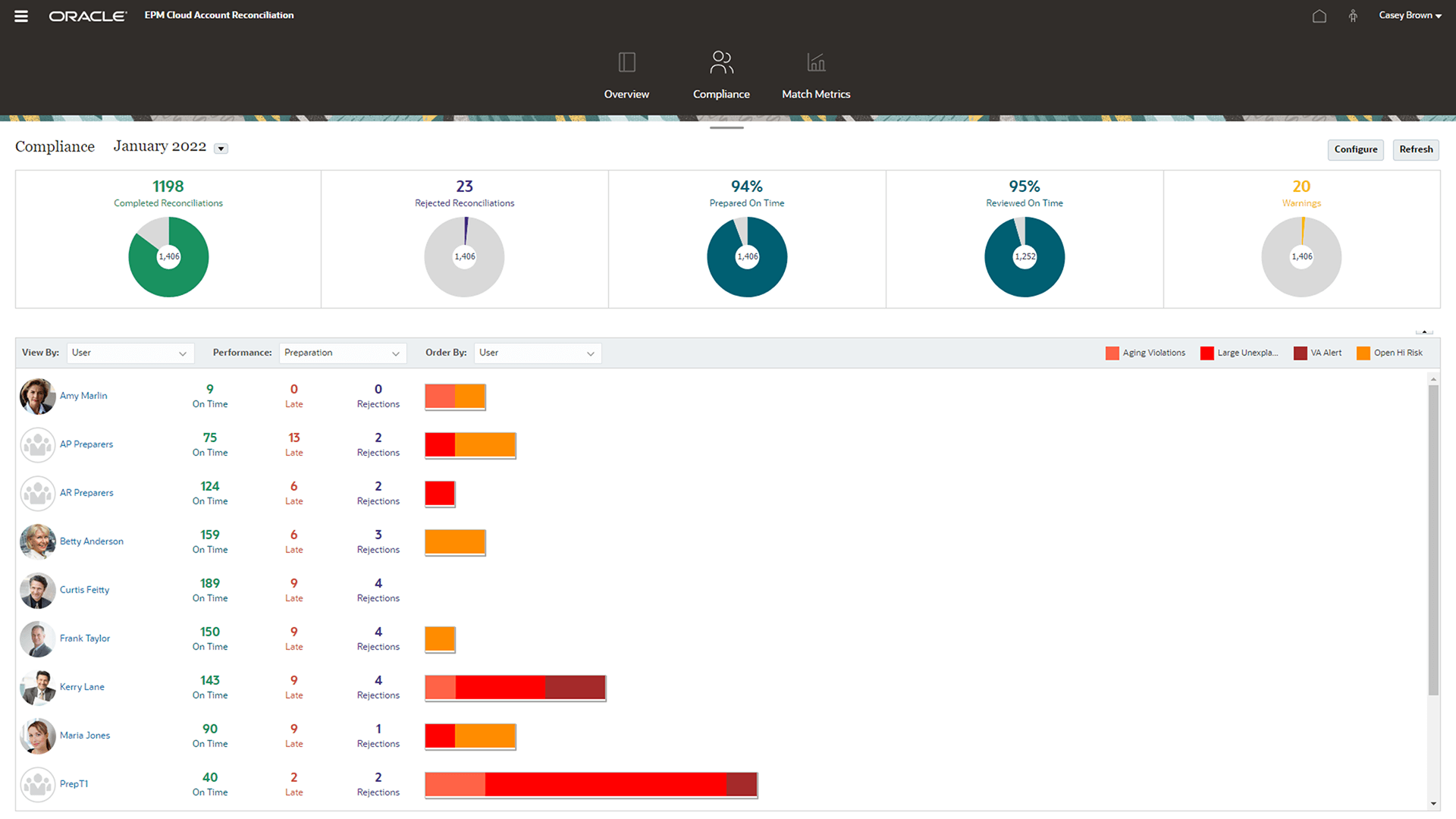Toggle the Aging Violations legend swatch
The width and height of the screenshot is (1456, 819).
1112,353
